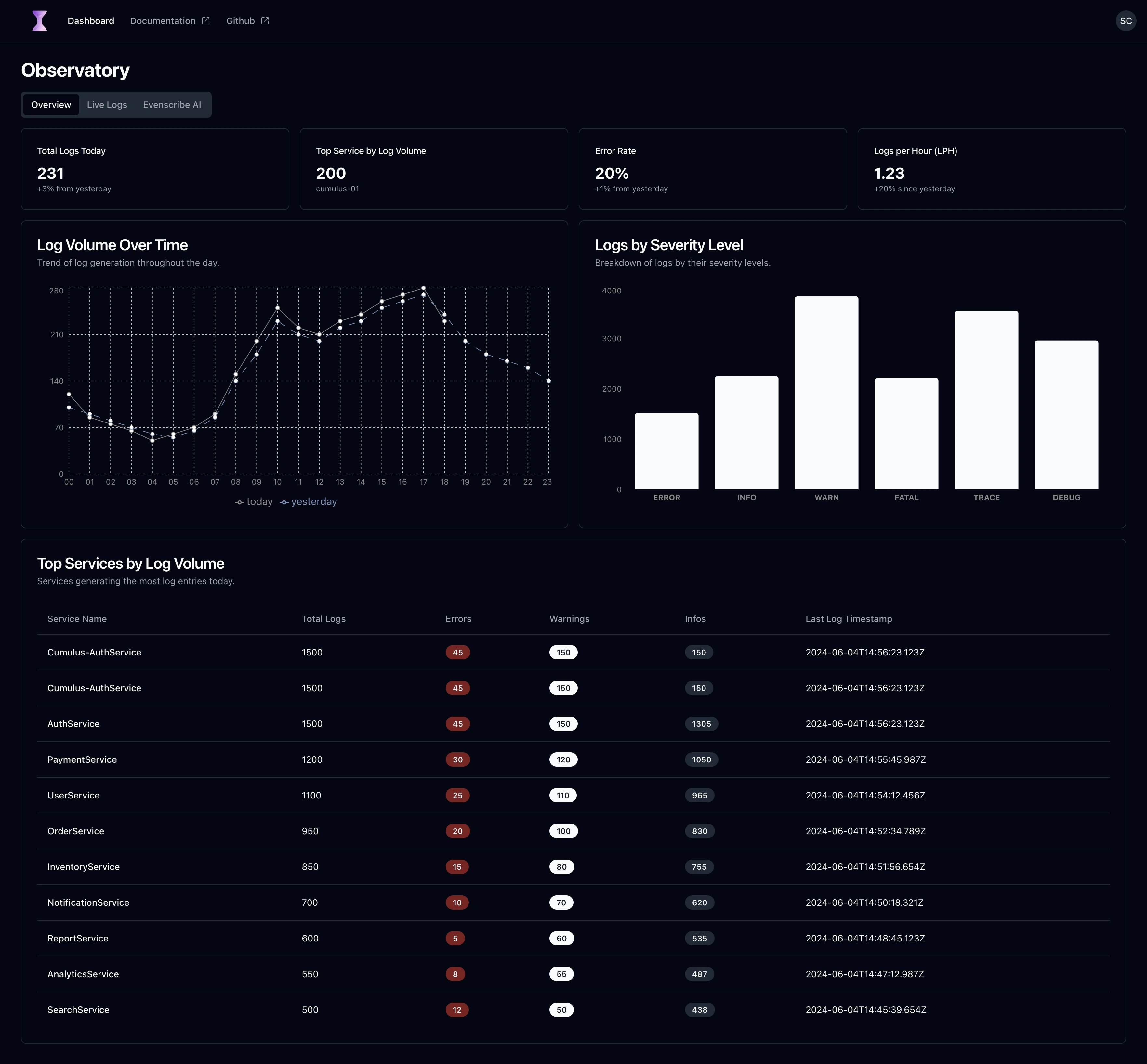Screen dimensions: 1147x1064
Task: Click the Error Rate summary card
Action: click(x=712, y=169)
